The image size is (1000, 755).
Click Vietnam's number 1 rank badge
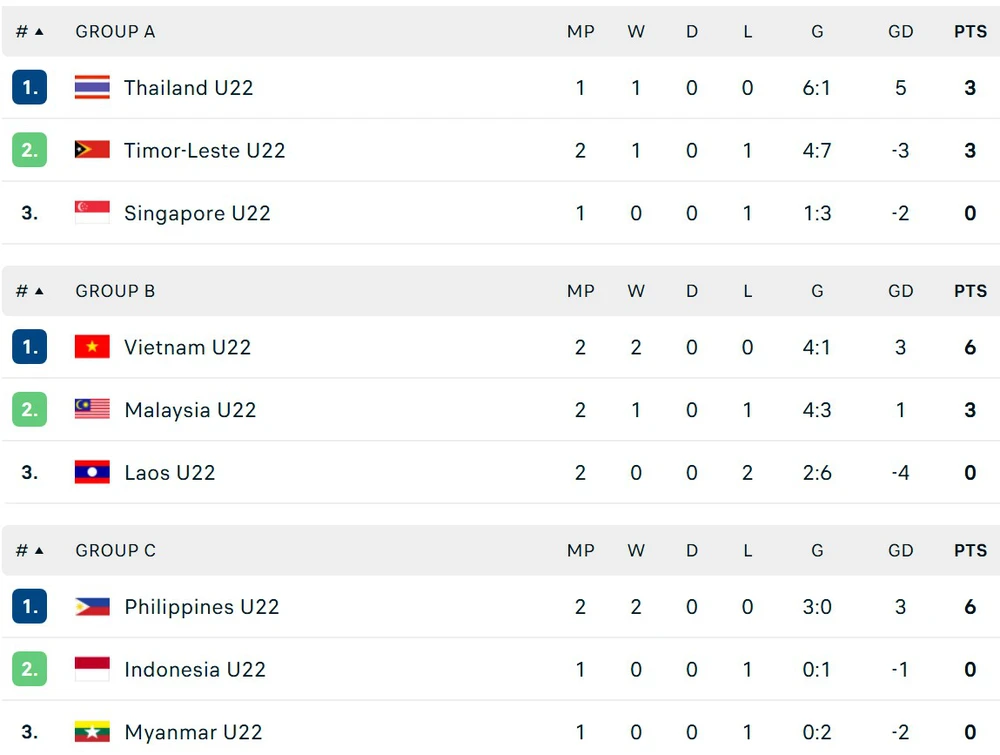(x=29, y=347)
